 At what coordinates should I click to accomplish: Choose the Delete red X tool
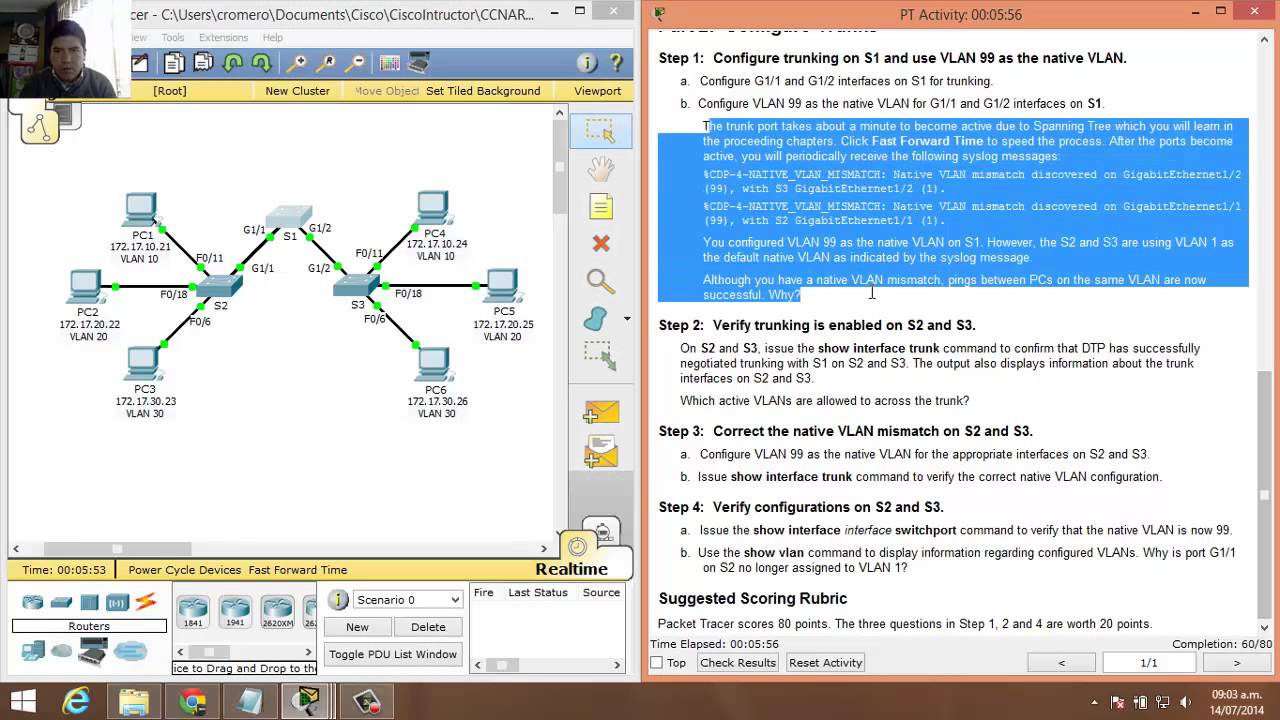[x=601, y=244]
